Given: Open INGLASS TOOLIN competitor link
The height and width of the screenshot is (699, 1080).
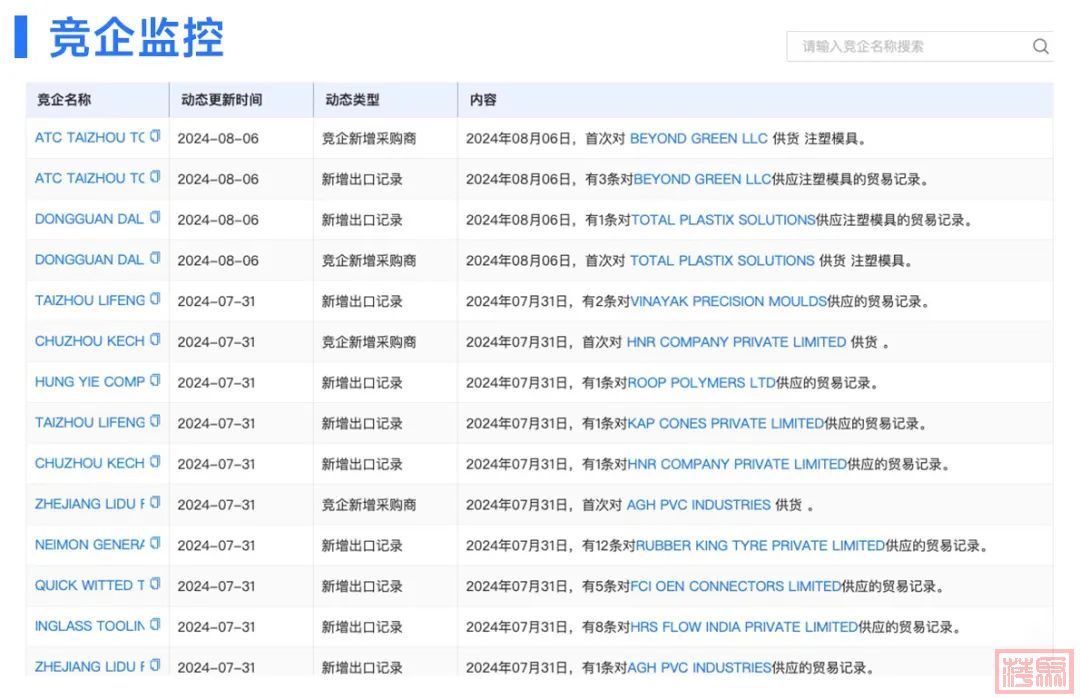Looking at the screenshot, I should (90, 626).
